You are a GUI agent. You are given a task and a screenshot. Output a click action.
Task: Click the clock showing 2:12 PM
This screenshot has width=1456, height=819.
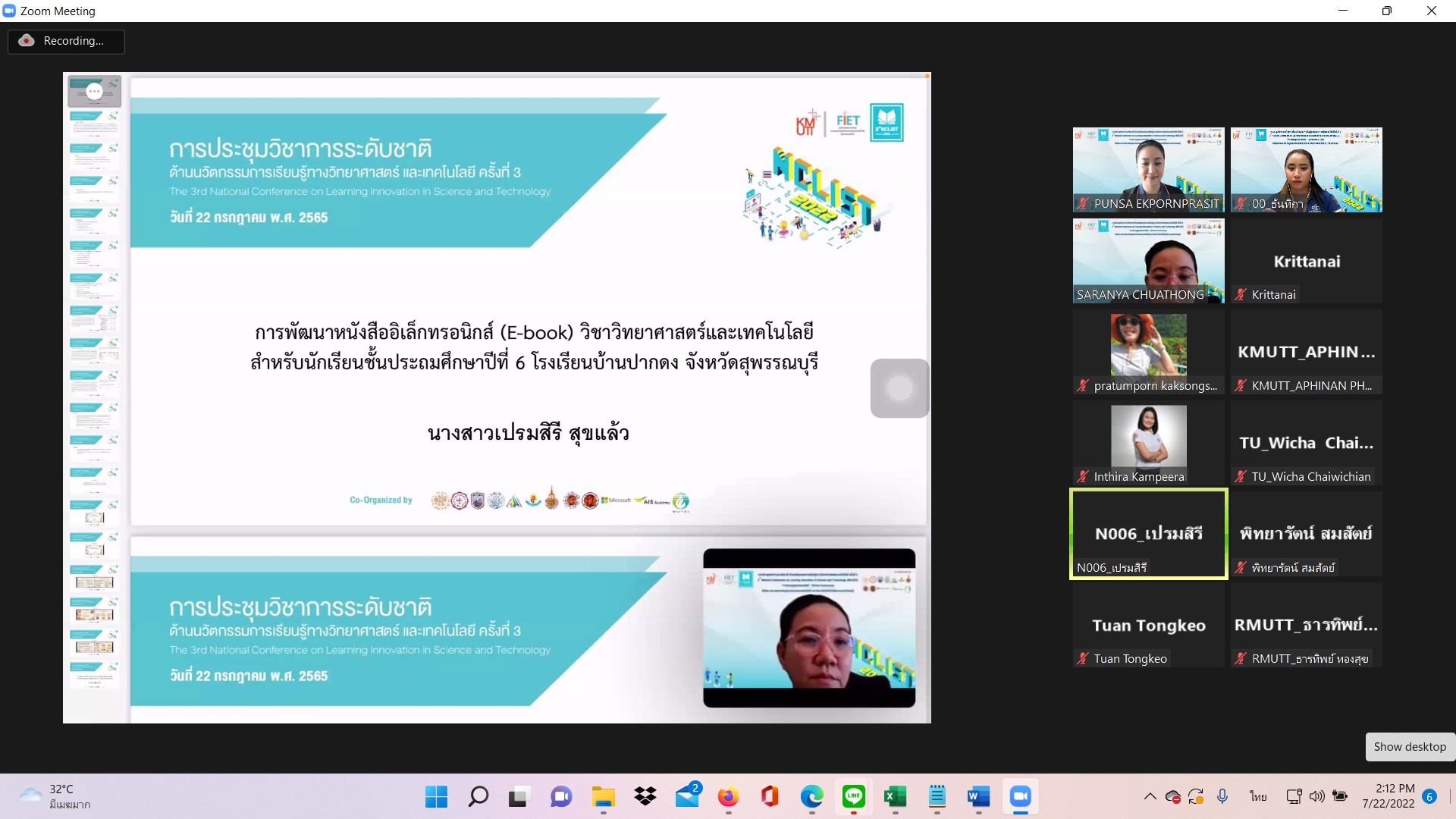click(x=1388, y=796)
